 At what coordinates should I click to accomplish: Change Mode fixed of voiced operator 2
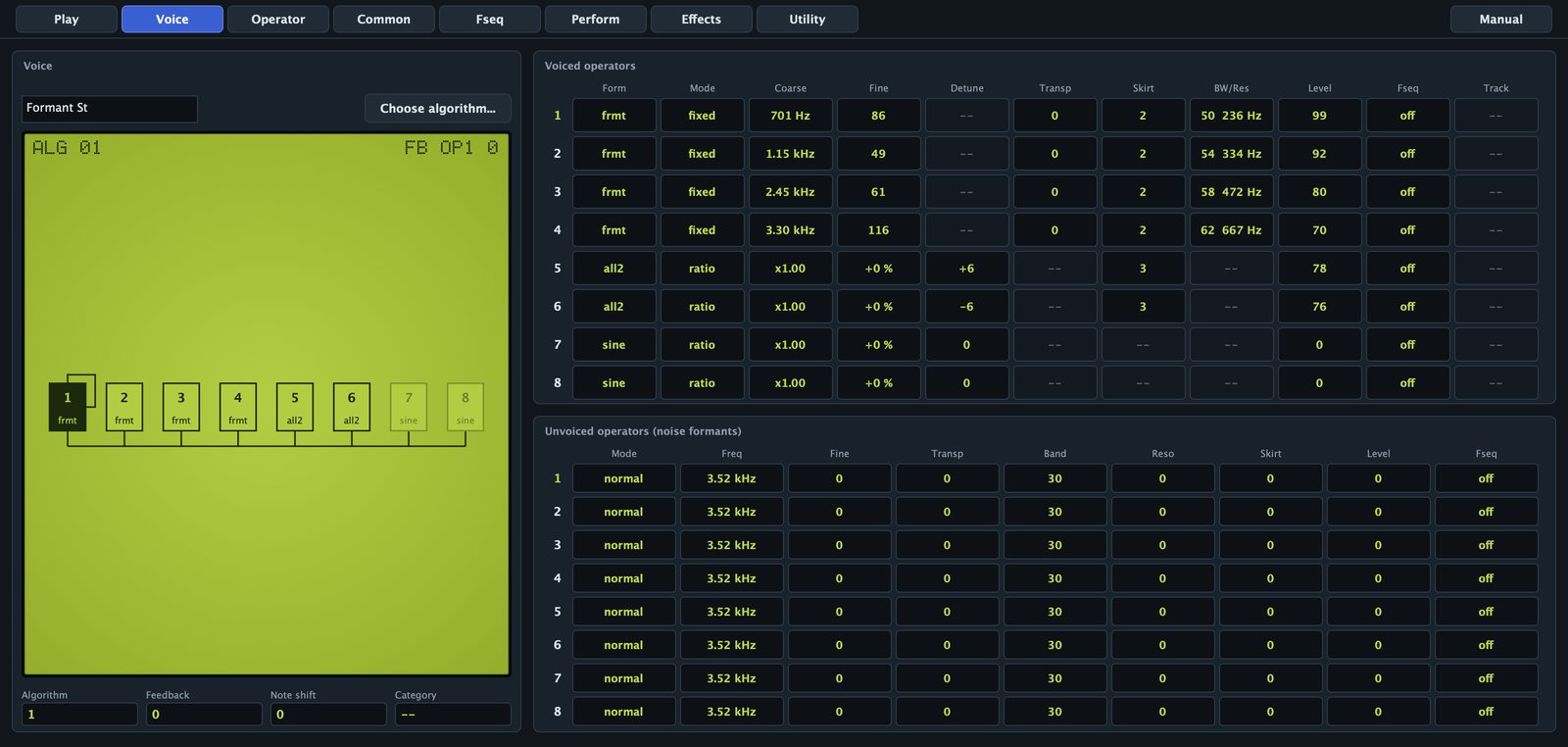(702, 154)
